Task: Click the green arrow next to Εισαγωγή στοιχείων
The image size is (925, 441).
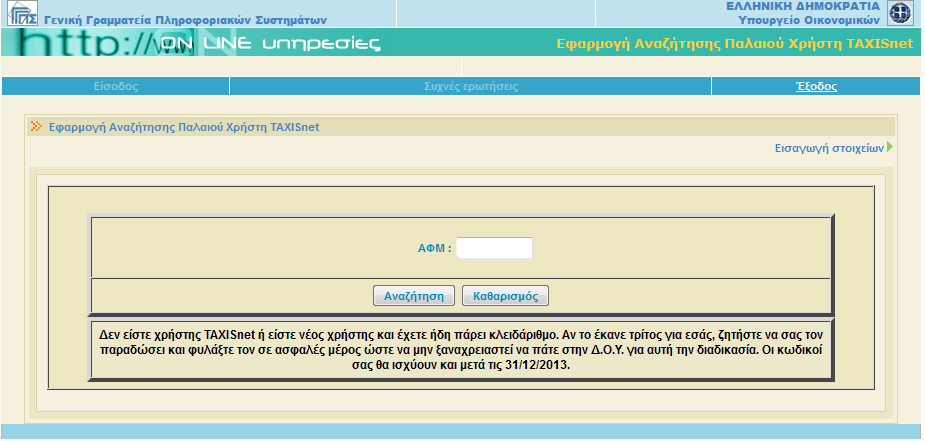Action: 890,147
